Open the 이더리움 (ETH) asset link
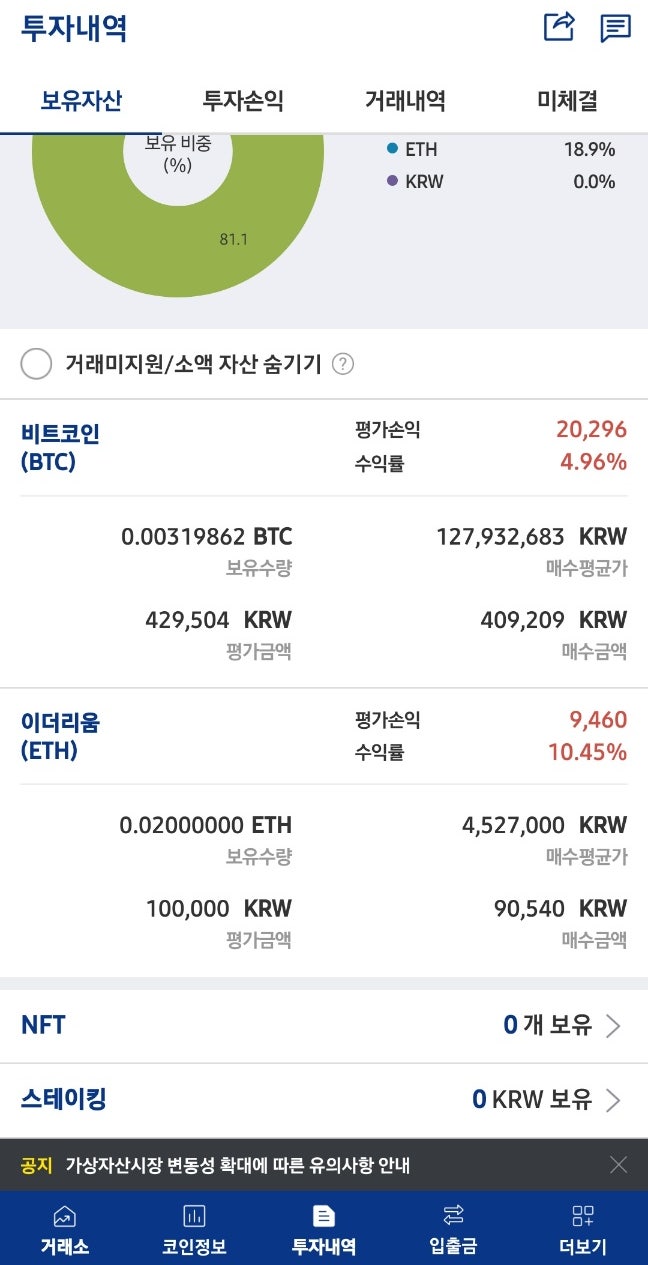 pyautogui.click(x=60, y=736)
